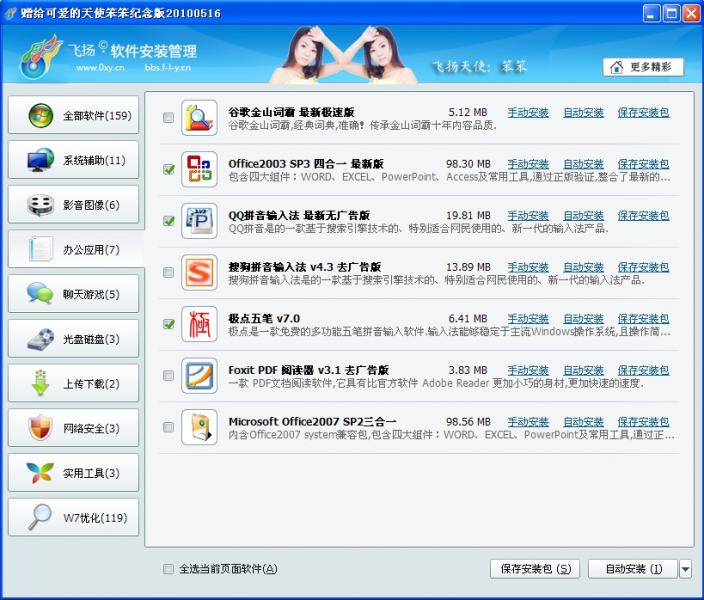704x600 pixels.
Task: Select the 办公应用(7) category
Action: pos(75,249)
